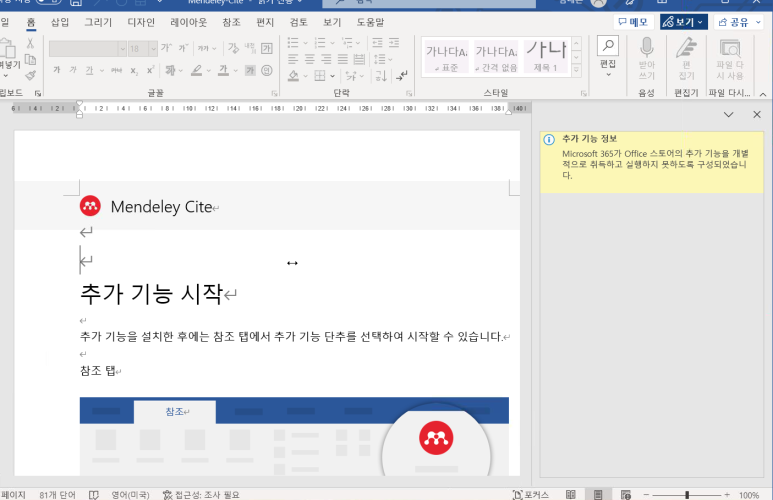
Task: Click the Reuse Files icon
Action: [730, 48]
